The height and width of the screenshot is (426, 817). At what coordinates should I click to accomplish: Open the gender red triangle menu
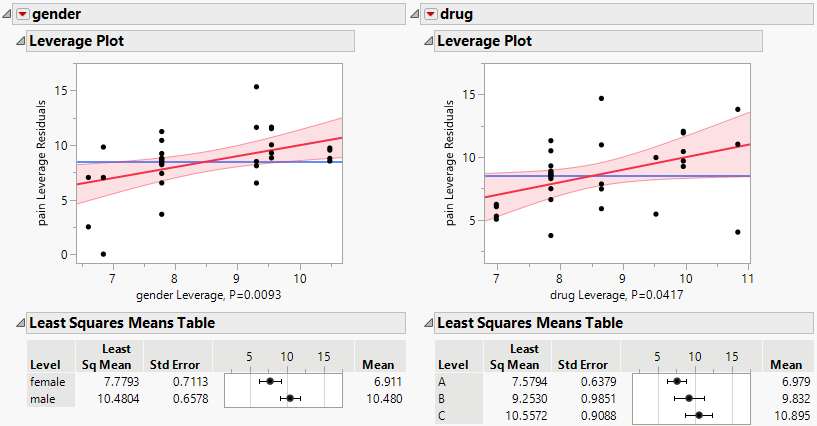pyautogui.click(x=22, y=14)
